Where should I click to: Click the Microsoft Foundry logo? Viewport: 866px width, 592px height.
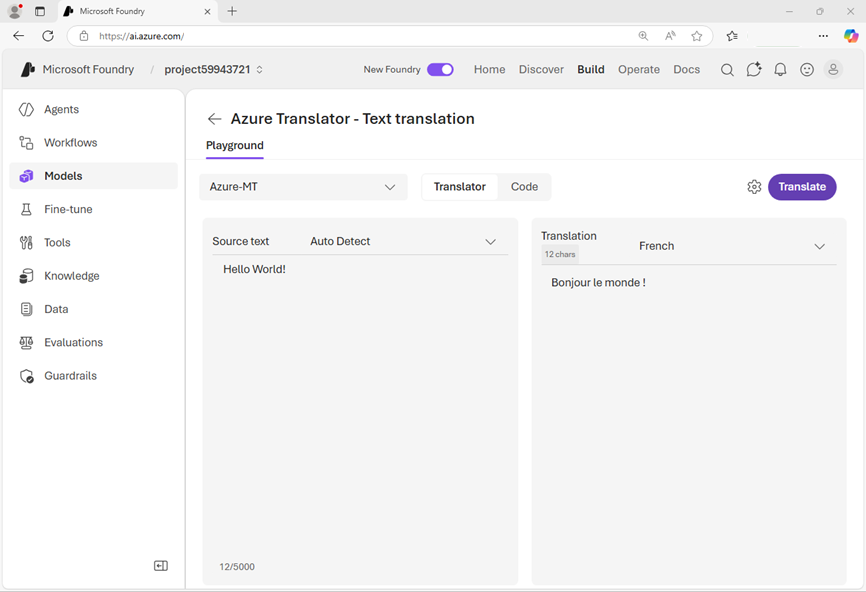click(x=28, y=70)
